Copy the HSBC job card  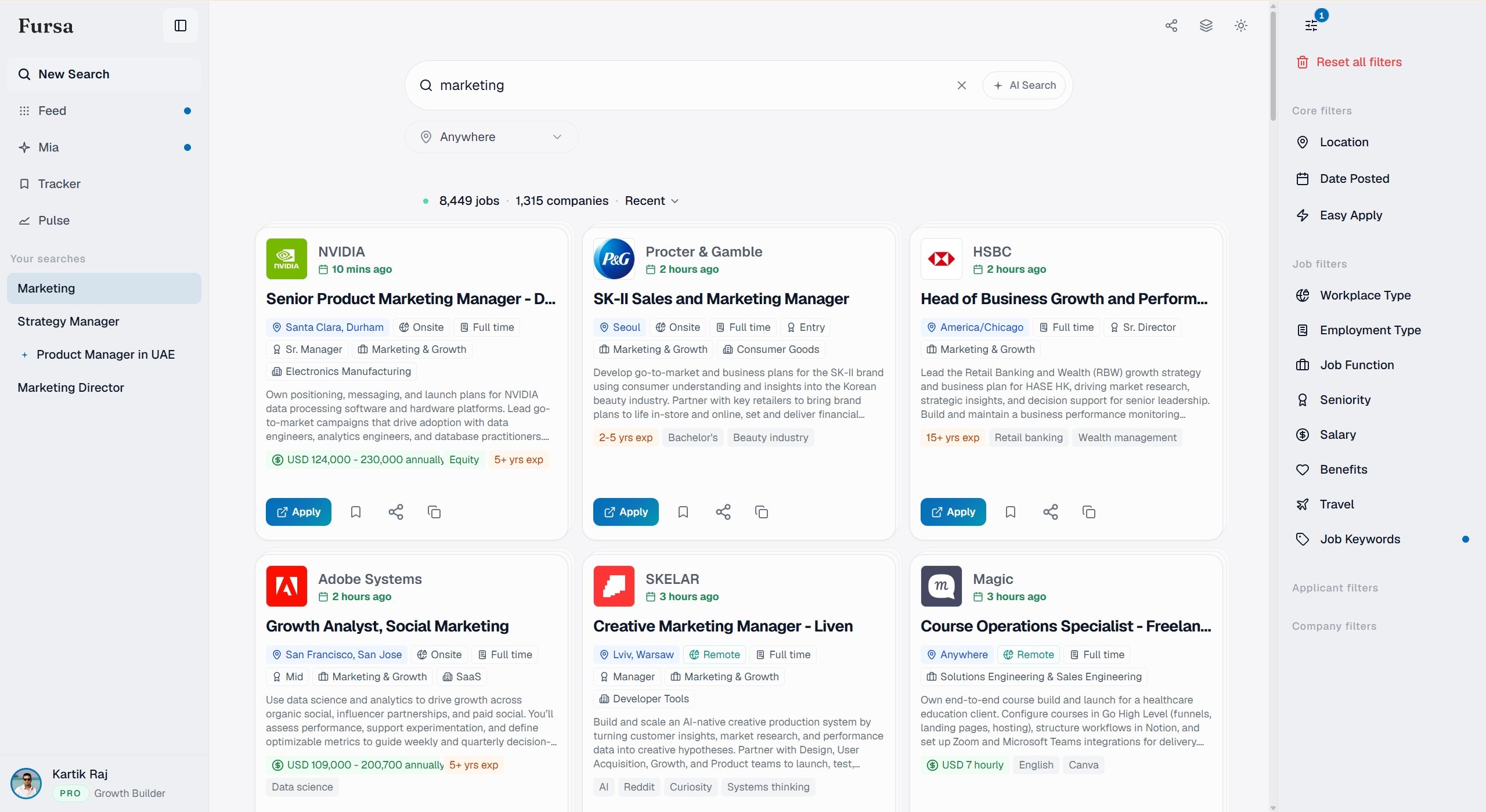1089,512
